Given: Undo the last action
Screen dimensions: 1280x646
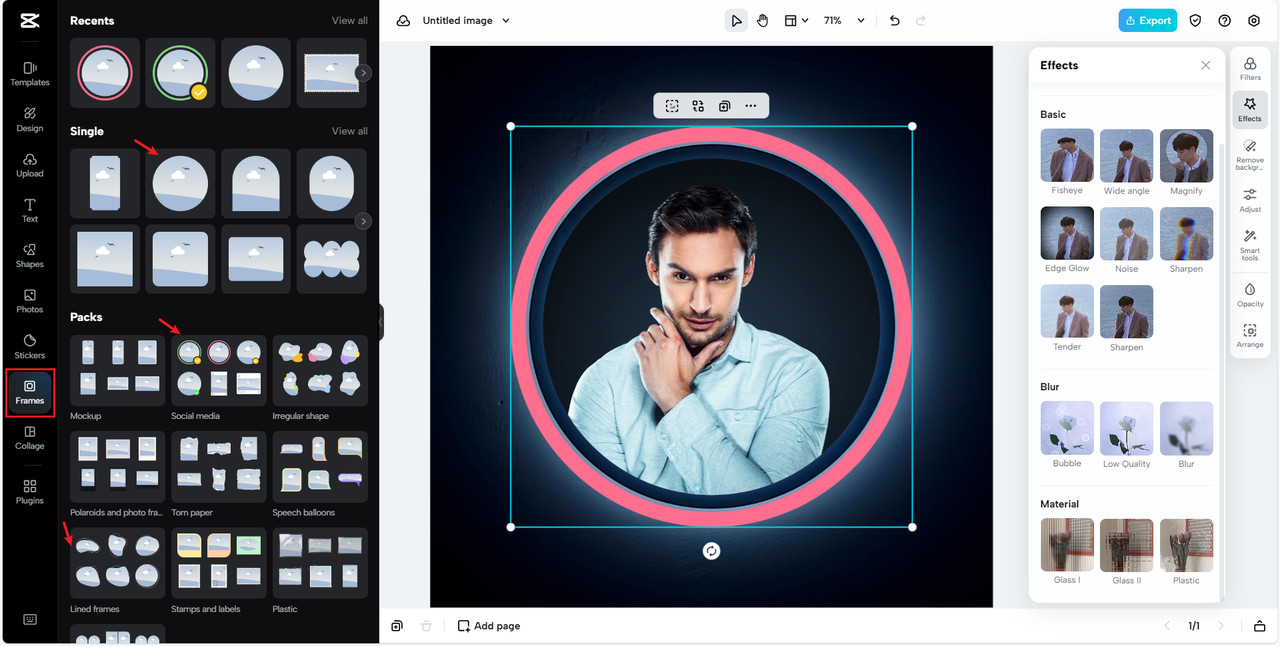Looking at the screenshot, I should [x=895, y=20].
